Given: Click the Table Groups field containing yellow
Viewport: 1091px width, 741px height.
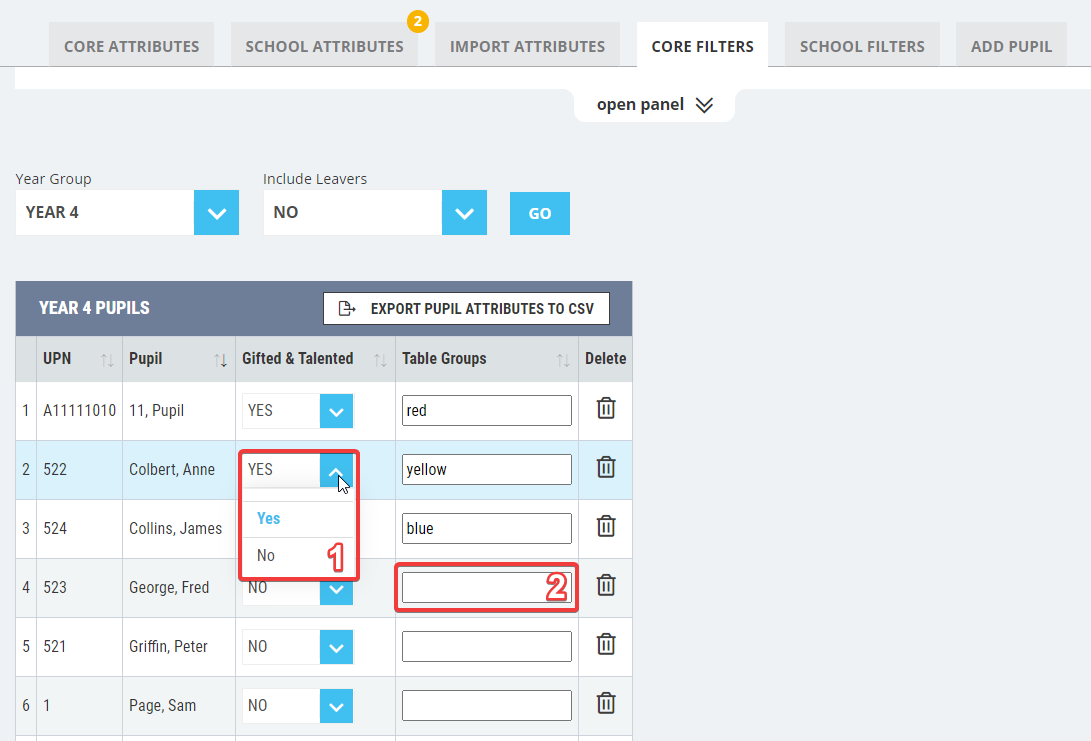Looking at the screenshot, I should [487, 470].
